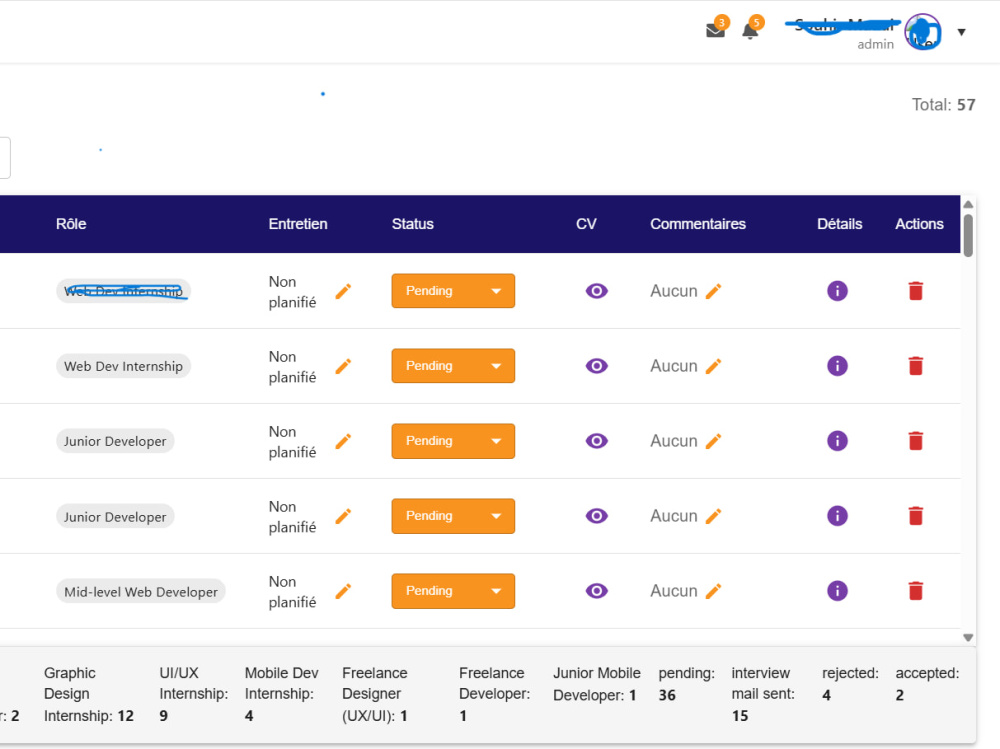Edit comment in second Junior Developer row
This screenshot has width=1000, height=749.
714,516
